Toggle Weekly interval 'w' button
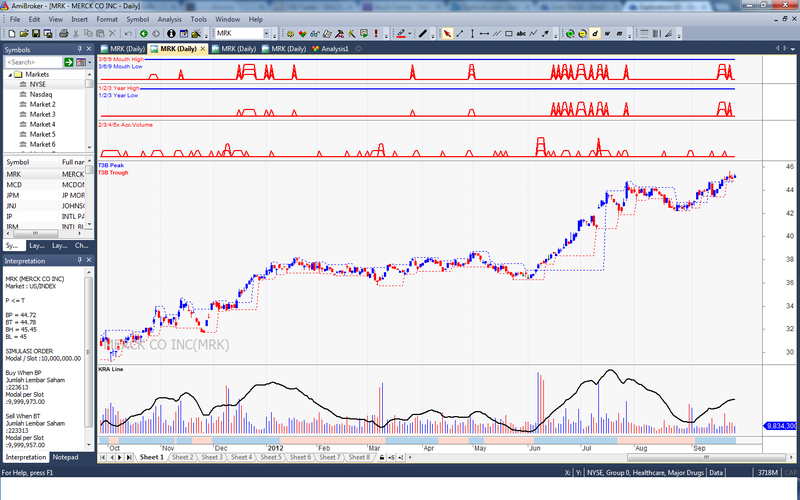 coord(607,34)
